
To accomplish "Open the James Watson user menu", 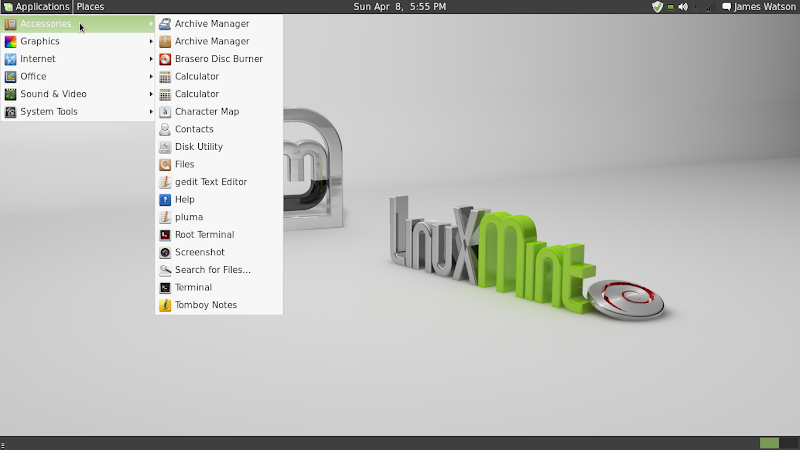I will point(759,7).
